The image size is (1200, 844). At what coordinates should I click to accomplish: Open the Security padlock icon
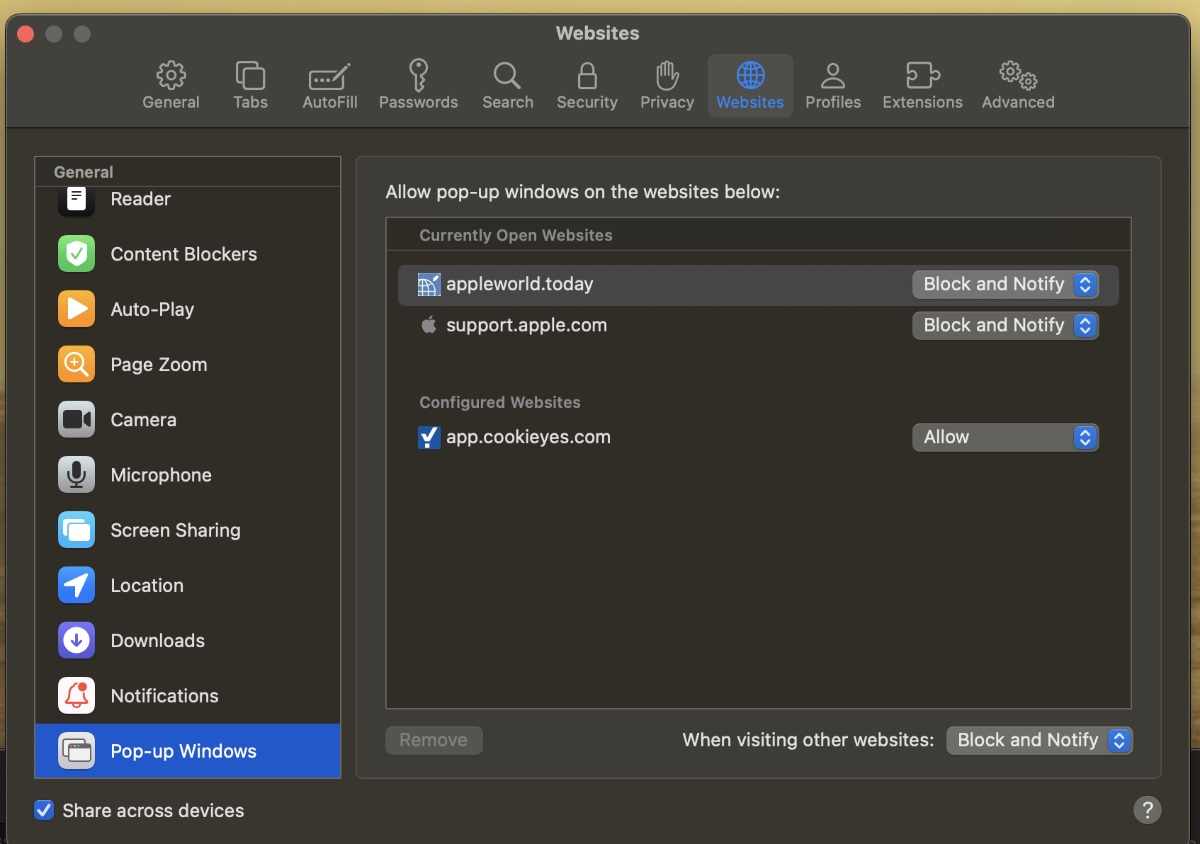(587, 75)
